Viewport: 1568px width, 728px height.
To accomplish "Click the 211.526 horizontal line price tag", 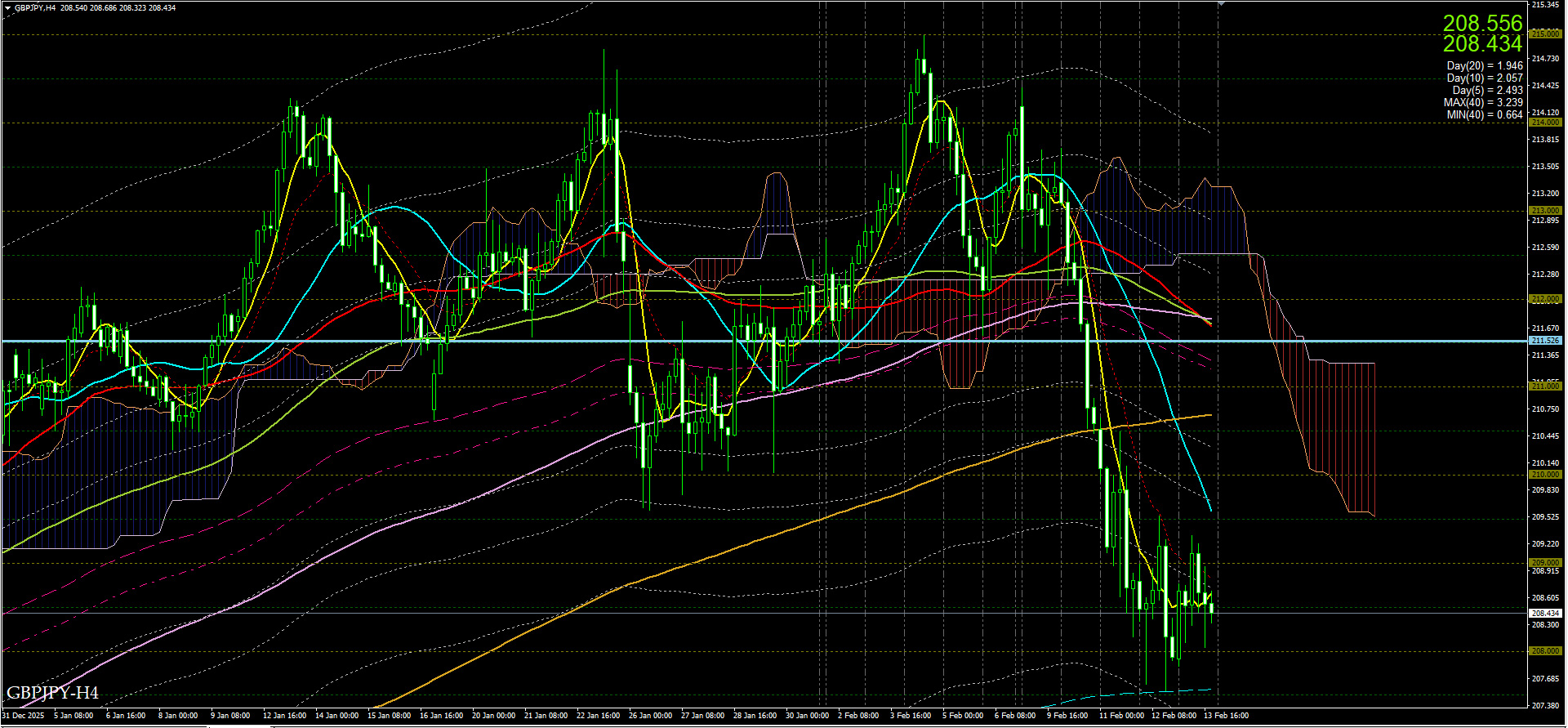I will [1545, 341].
